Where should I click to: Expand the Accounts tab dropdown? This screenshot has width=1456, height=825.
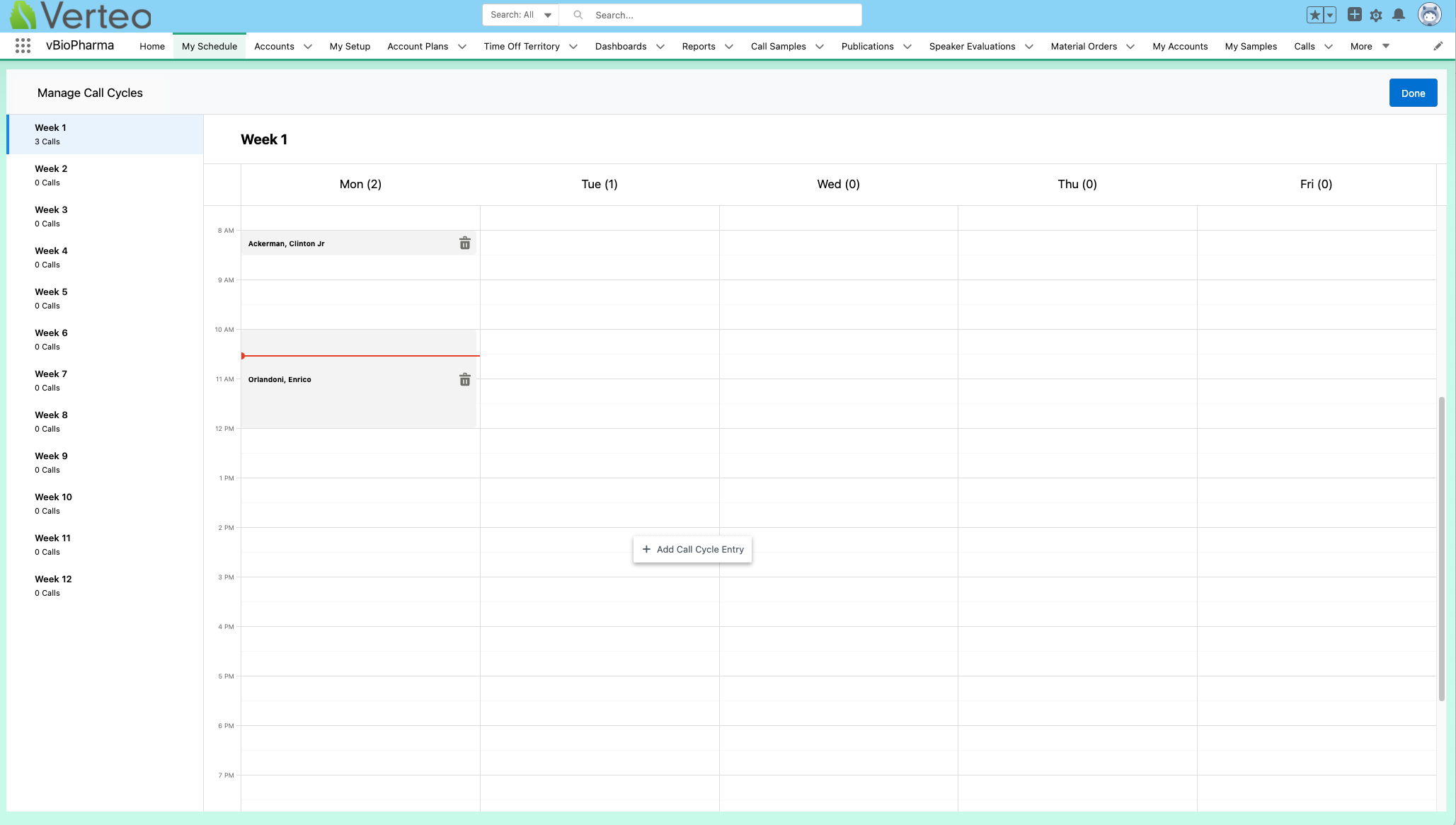click(307, 46)
